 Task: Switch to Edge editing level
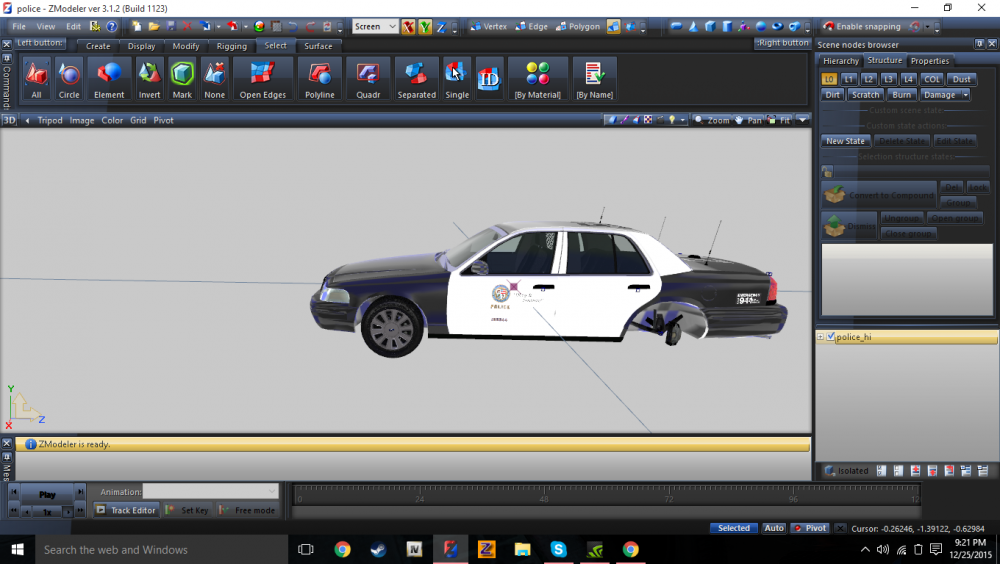click(532, 26)
